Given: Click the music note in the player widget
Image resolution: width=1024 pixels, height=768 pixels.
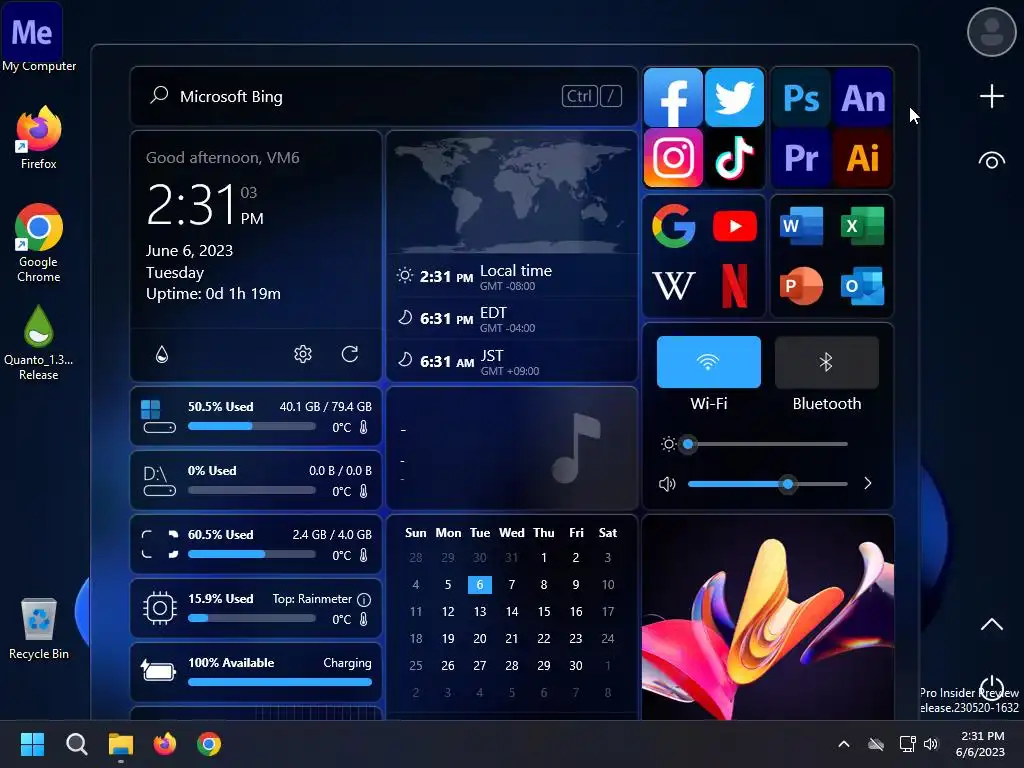Looking at the screenshot, I should click(576, 448).
